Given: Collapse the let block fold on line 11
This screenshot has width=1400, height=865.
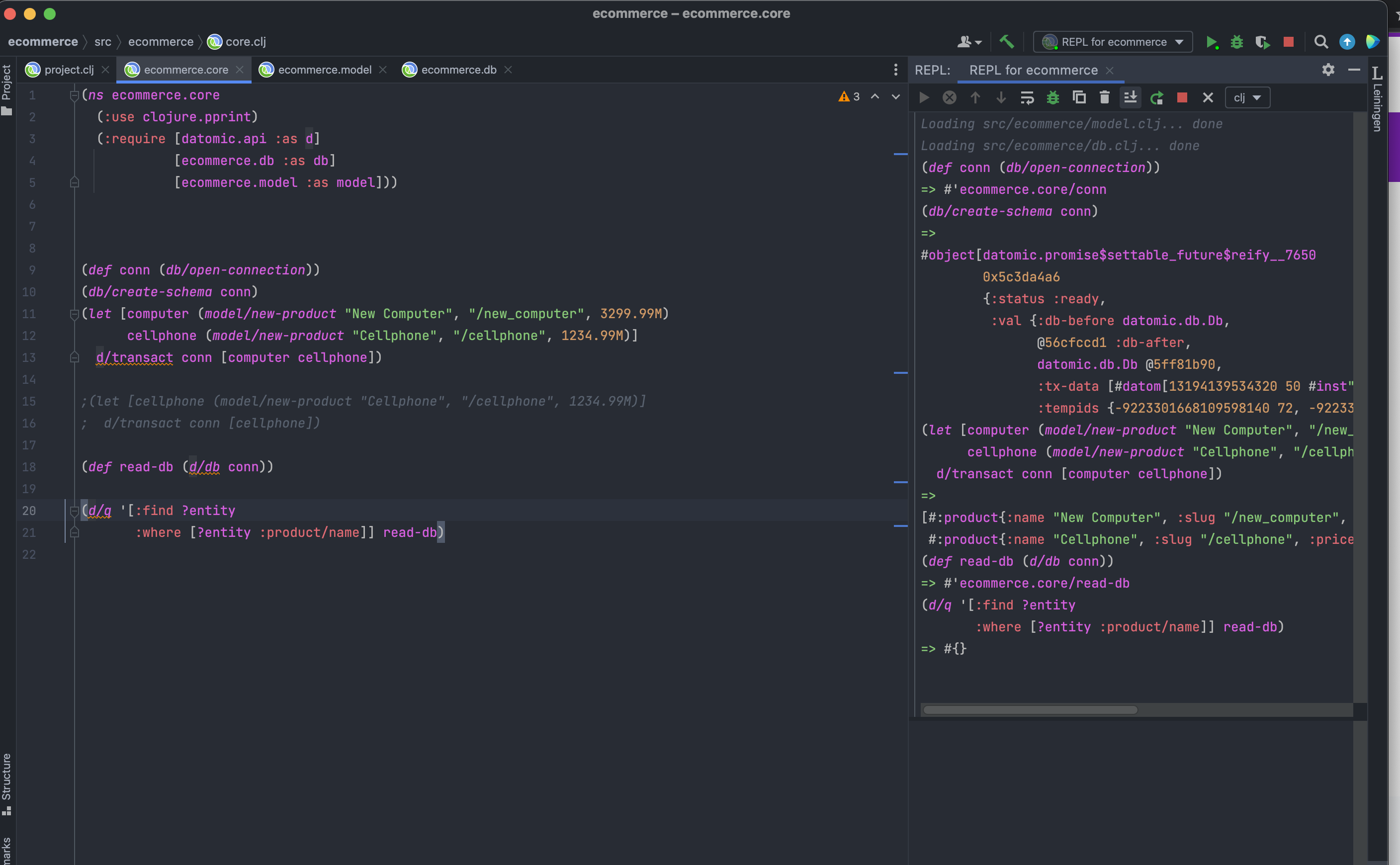Looking at the screenshot, I should tap(75, 314).
